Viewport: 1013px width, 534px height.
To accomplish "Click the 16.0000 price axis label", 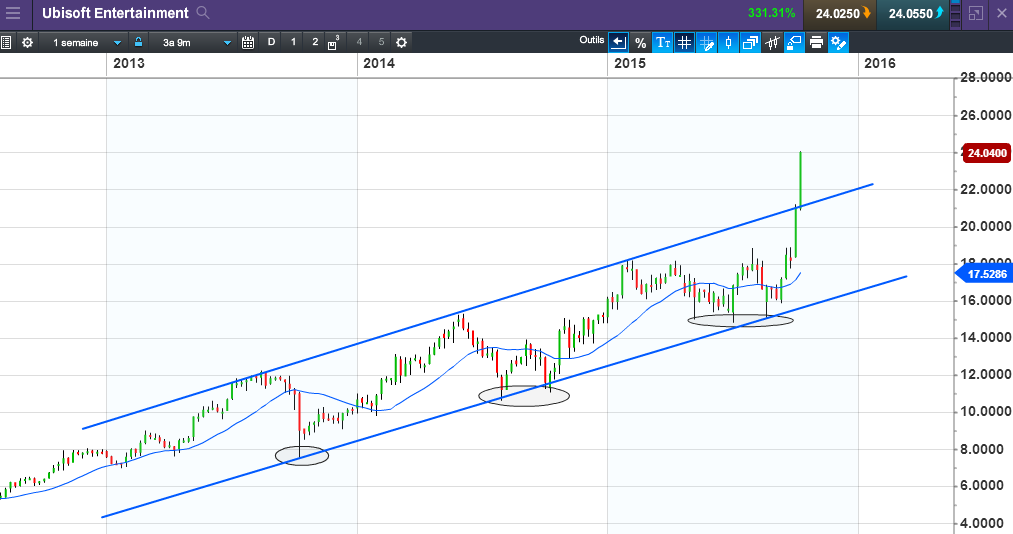I will (x=985, y=300).
